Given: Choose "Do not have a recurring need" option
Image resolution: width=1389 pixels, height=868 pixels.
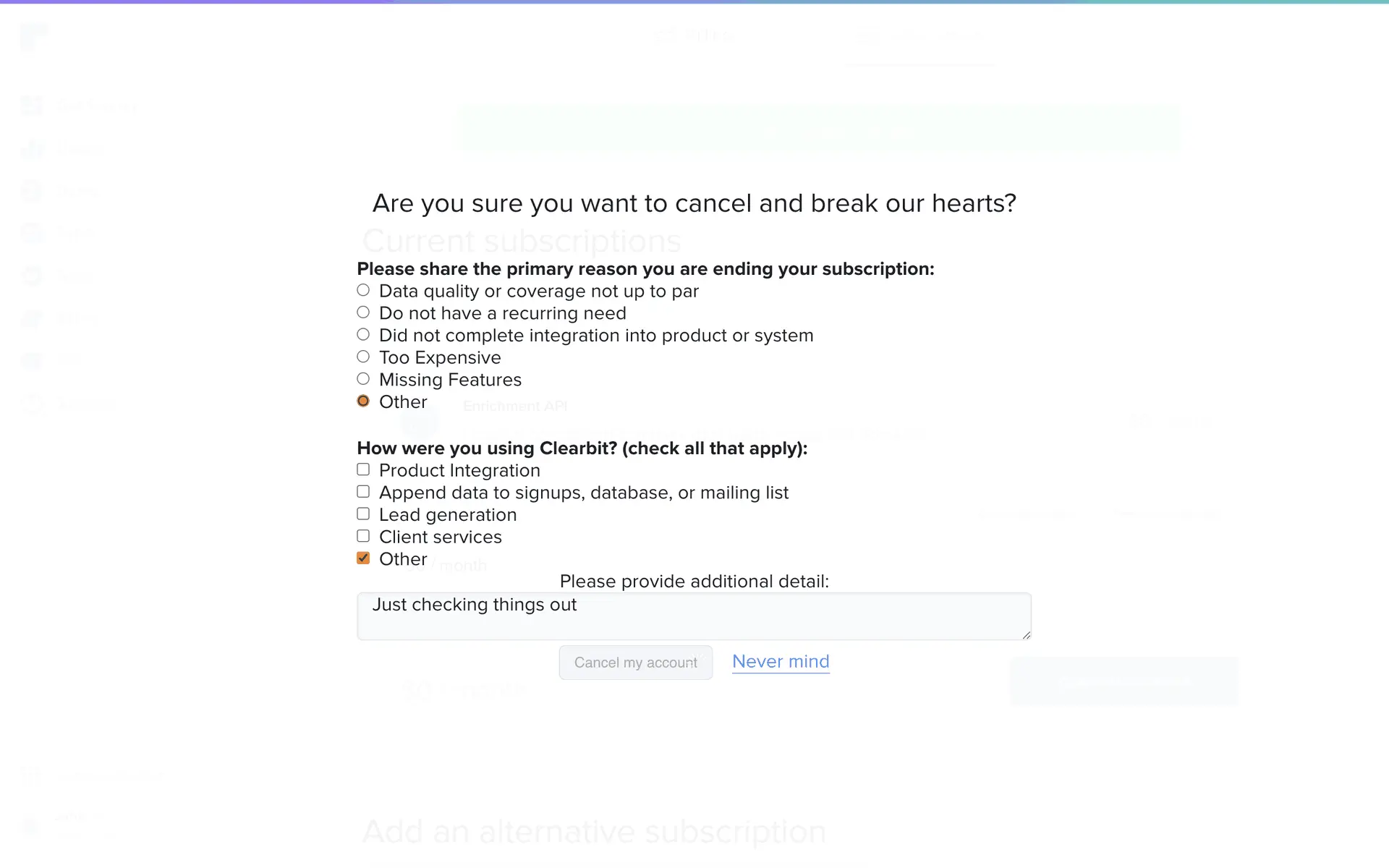Looking at the screenshot, I should click(x=363, y=312).
